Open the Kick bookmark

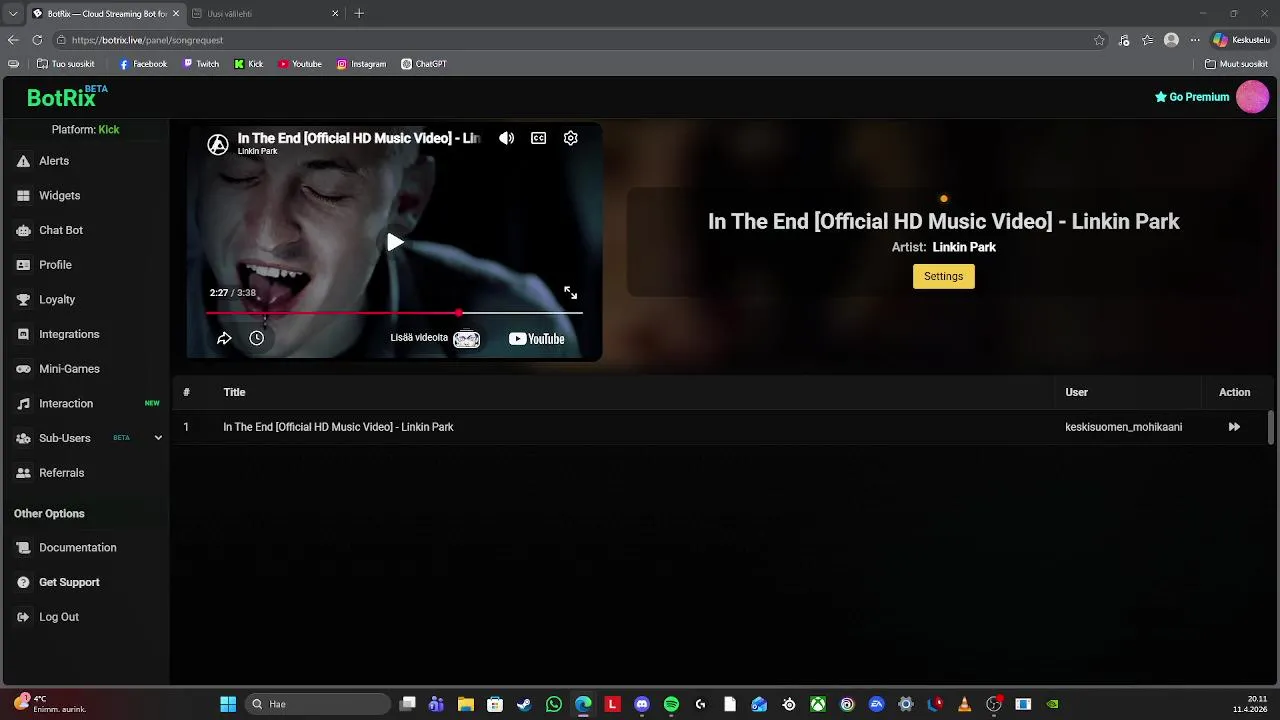coord(249,64)
